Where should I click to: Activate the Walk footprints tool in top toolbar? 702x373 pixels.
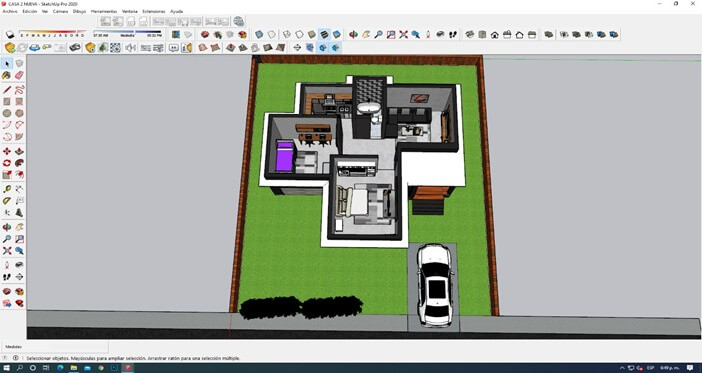tap(453, 34)
